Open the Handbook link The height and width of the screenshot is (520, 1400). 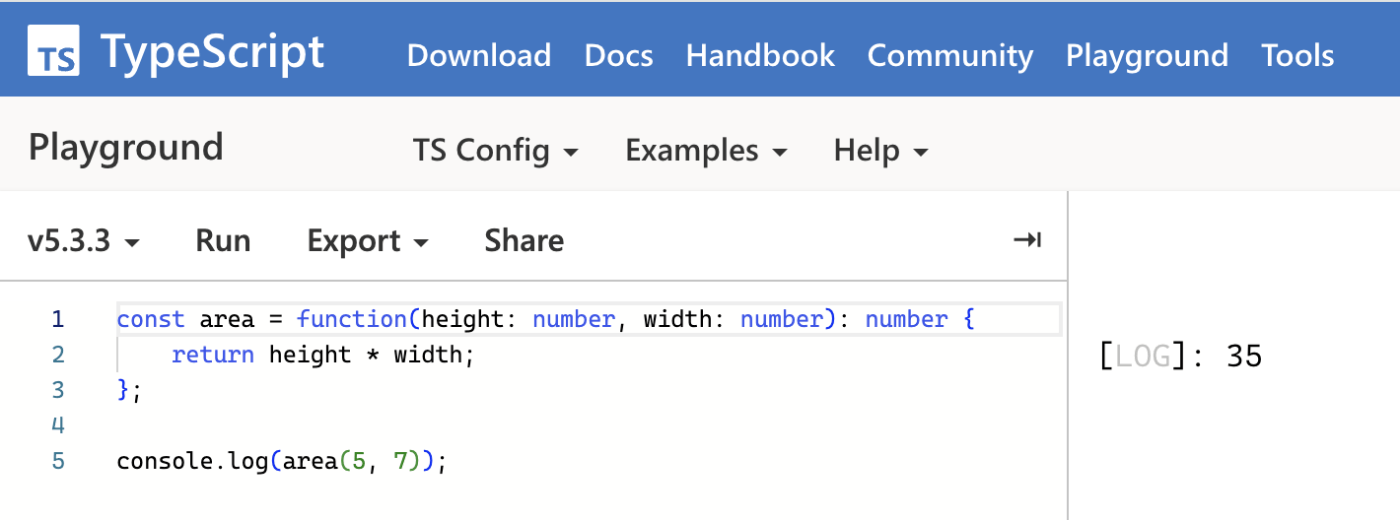tap(760, 55)
